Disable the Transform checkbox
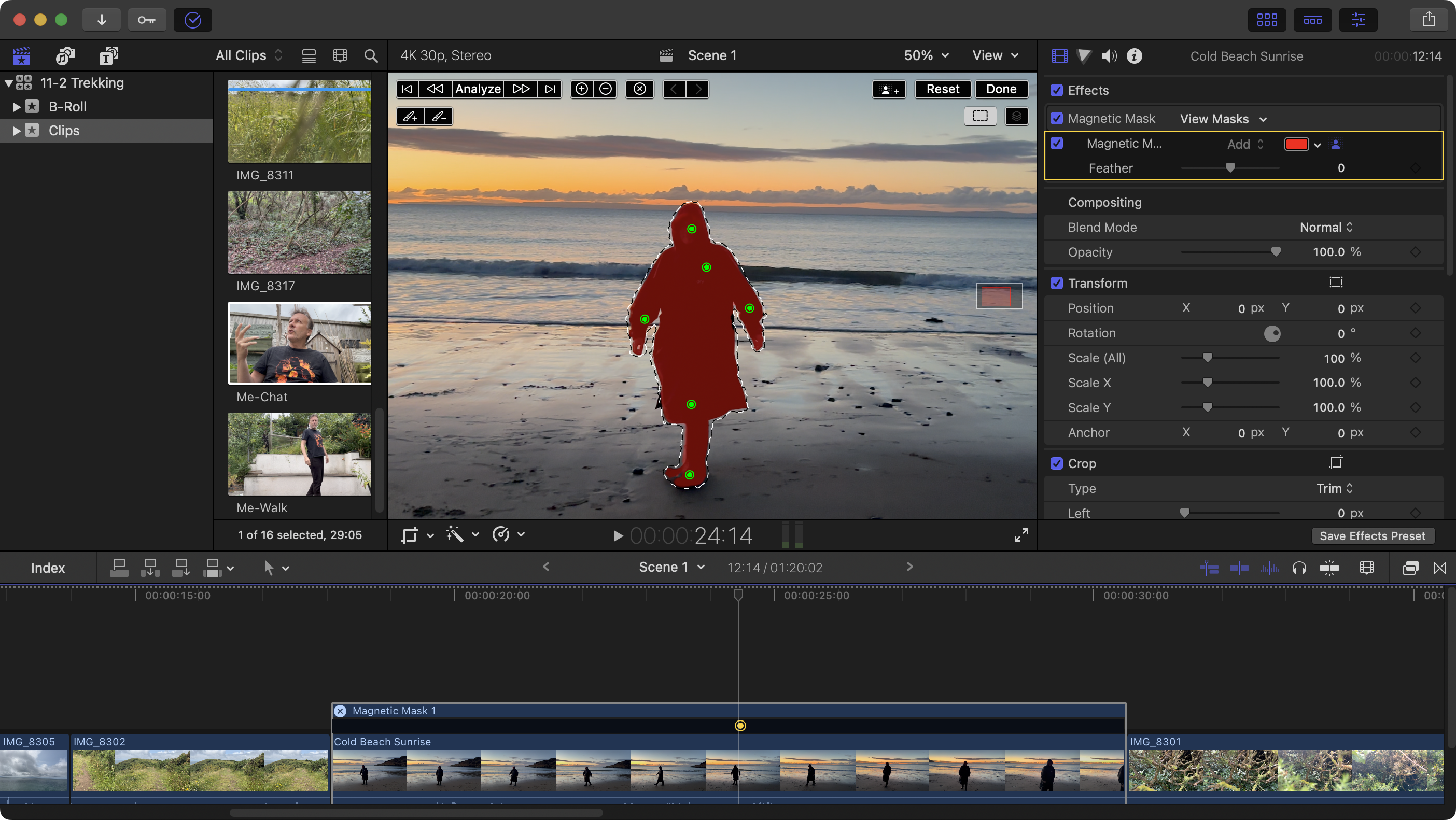The height and width of the screenshot is (820, 1456). 1057,282
